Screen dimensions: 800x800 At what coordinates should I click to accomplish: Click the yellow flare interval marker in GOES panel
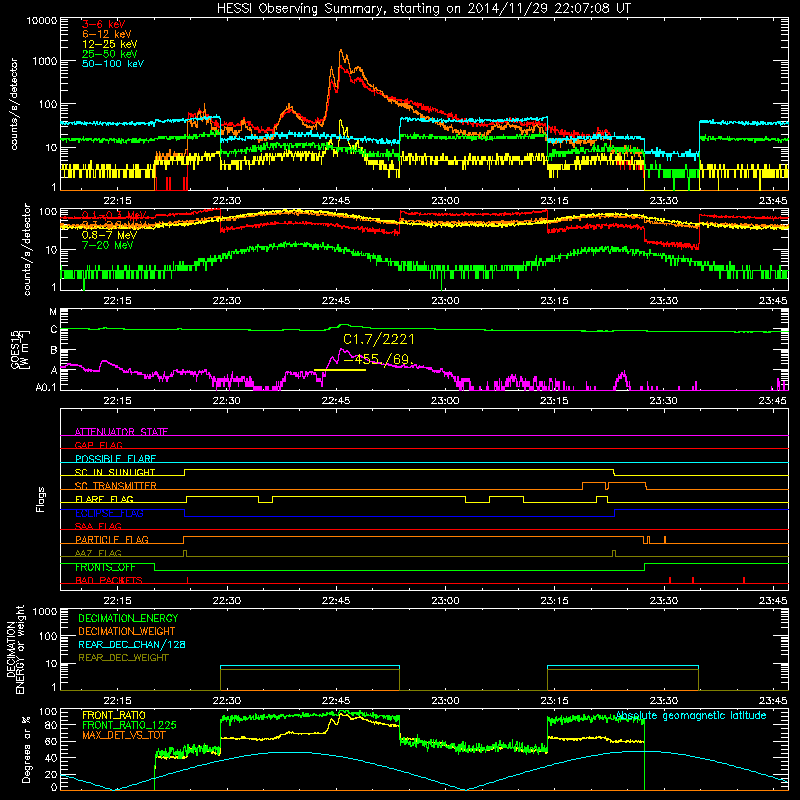point(340,369)
